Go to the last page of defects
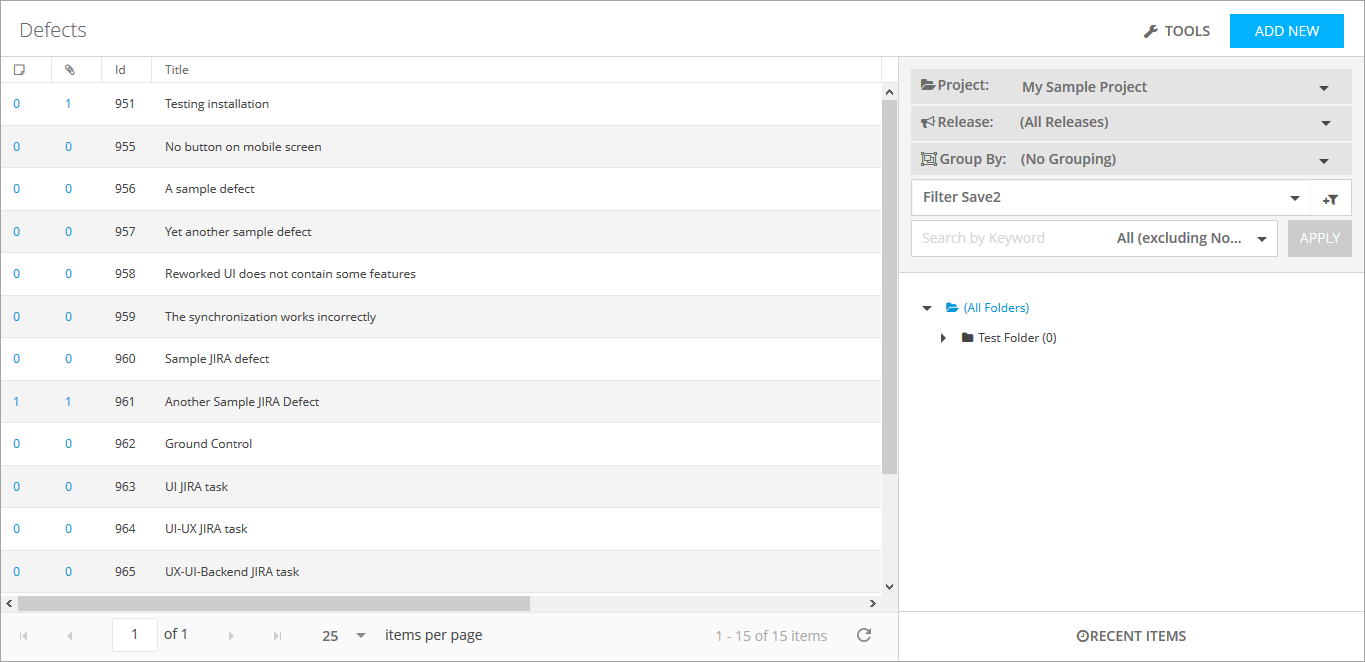Viewport: 1365px width, 662px height. [x=277, y=636]
